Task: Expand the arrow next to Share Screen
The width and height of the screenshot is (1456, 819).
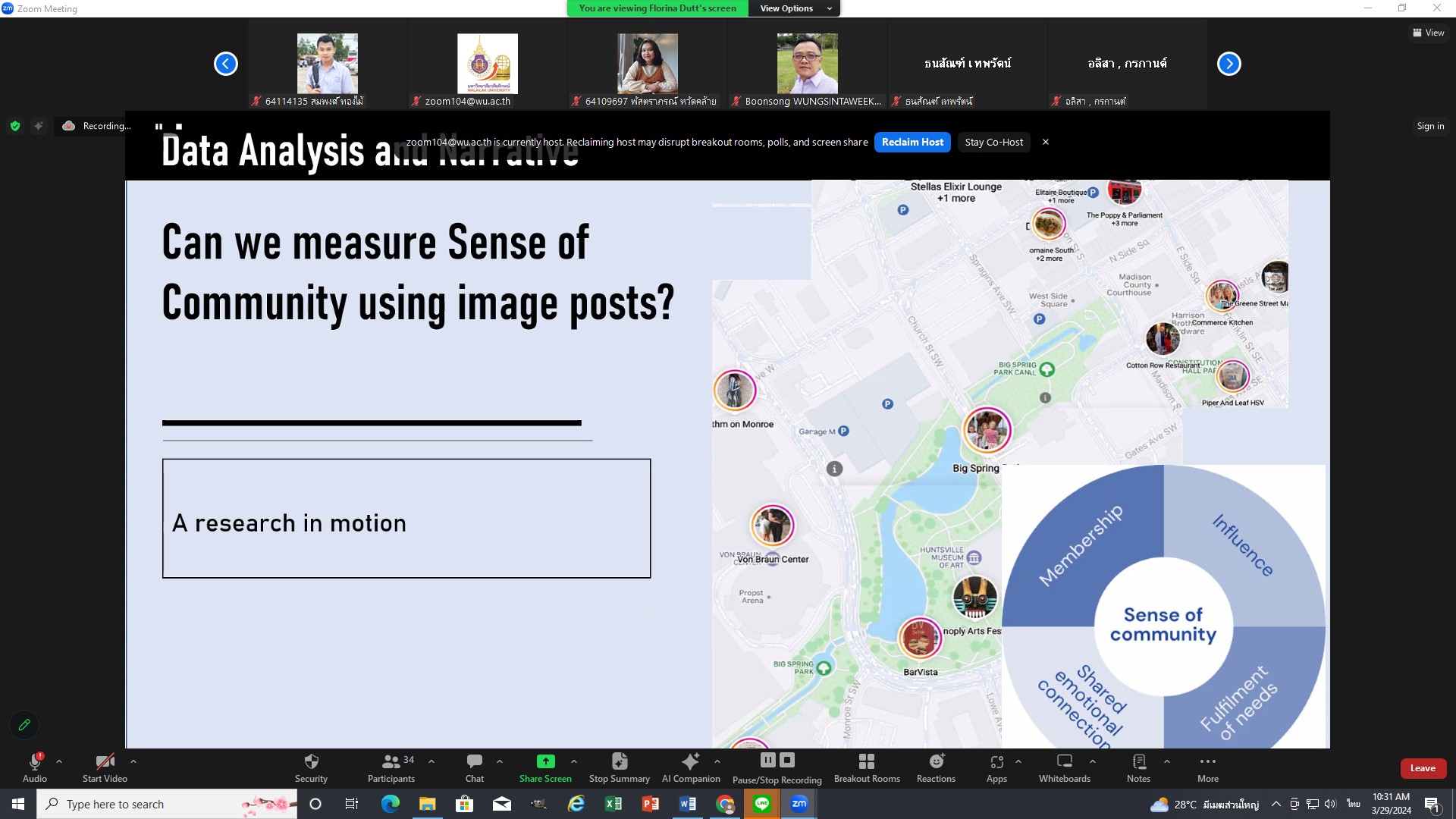Action: click(x=574, y=761)
